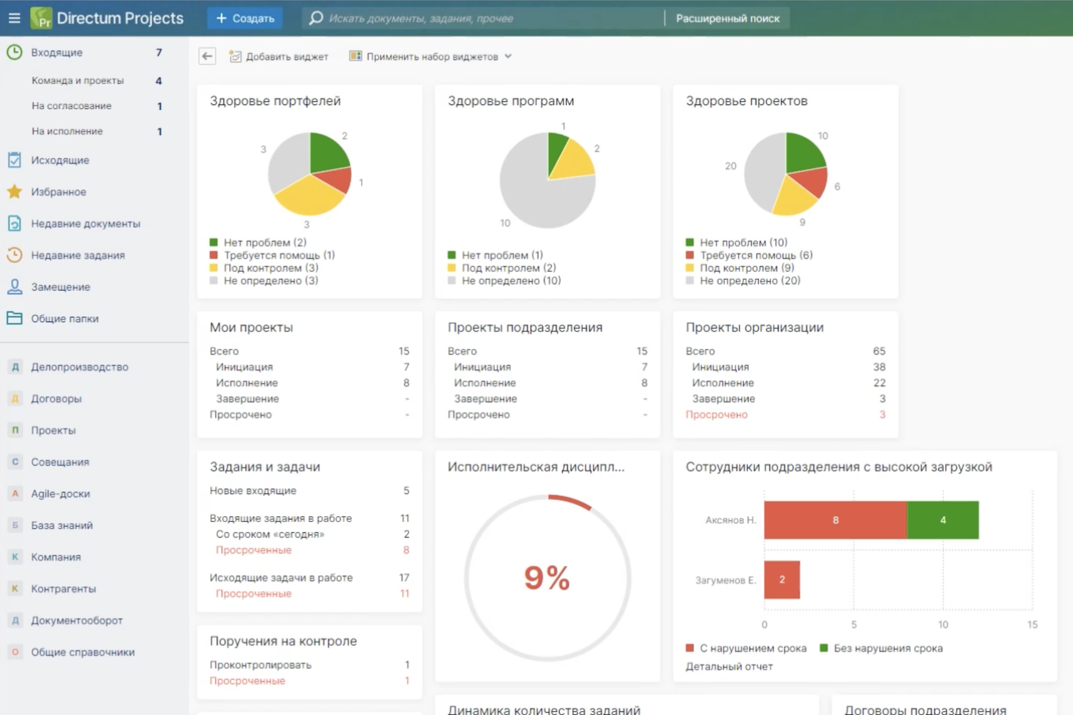
Task: Click the Directum Projects logo icon
Action: [x=41, y=18]
